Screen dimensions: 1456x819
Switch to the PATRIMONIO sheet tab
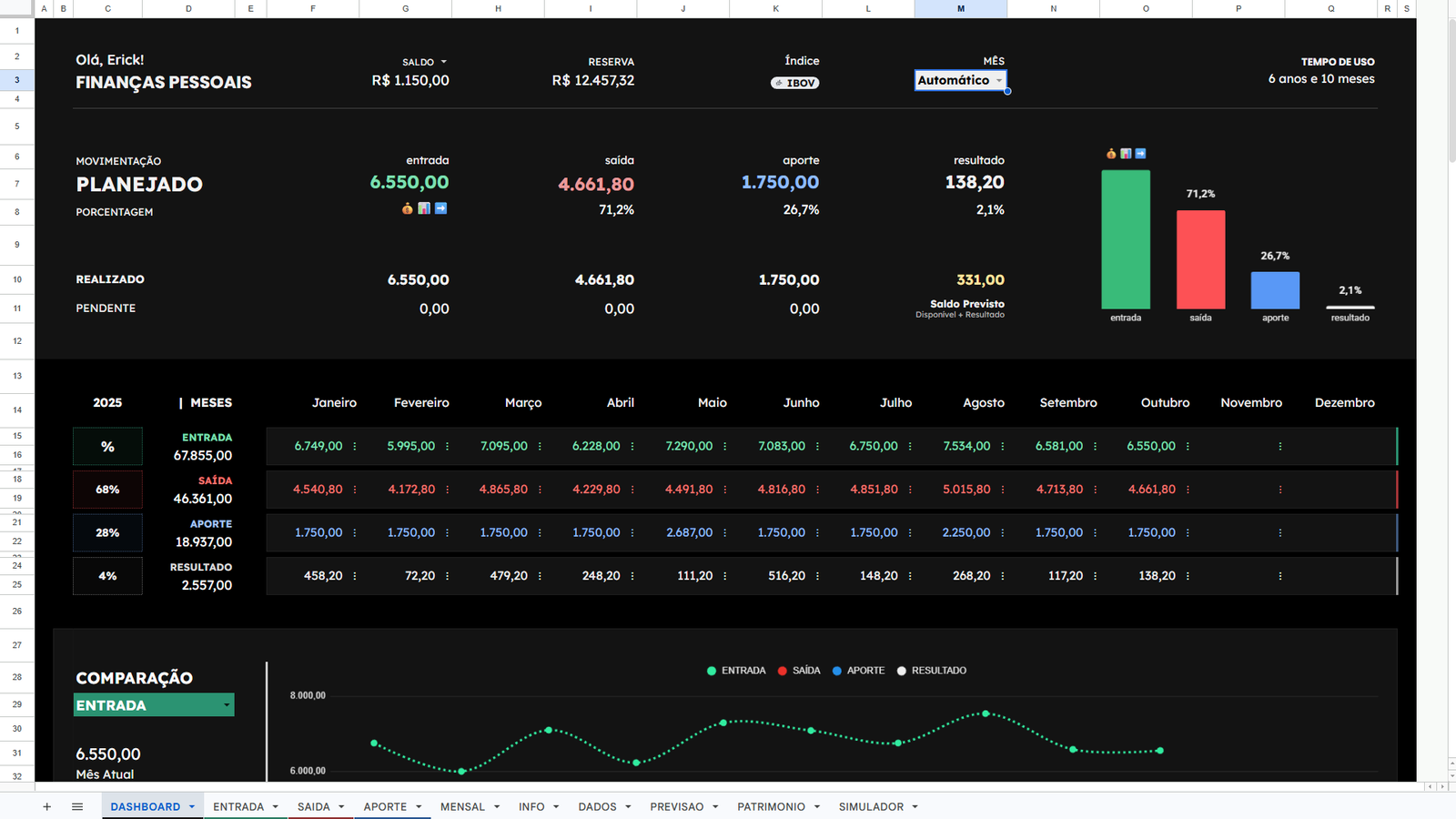tap(771, 807)
